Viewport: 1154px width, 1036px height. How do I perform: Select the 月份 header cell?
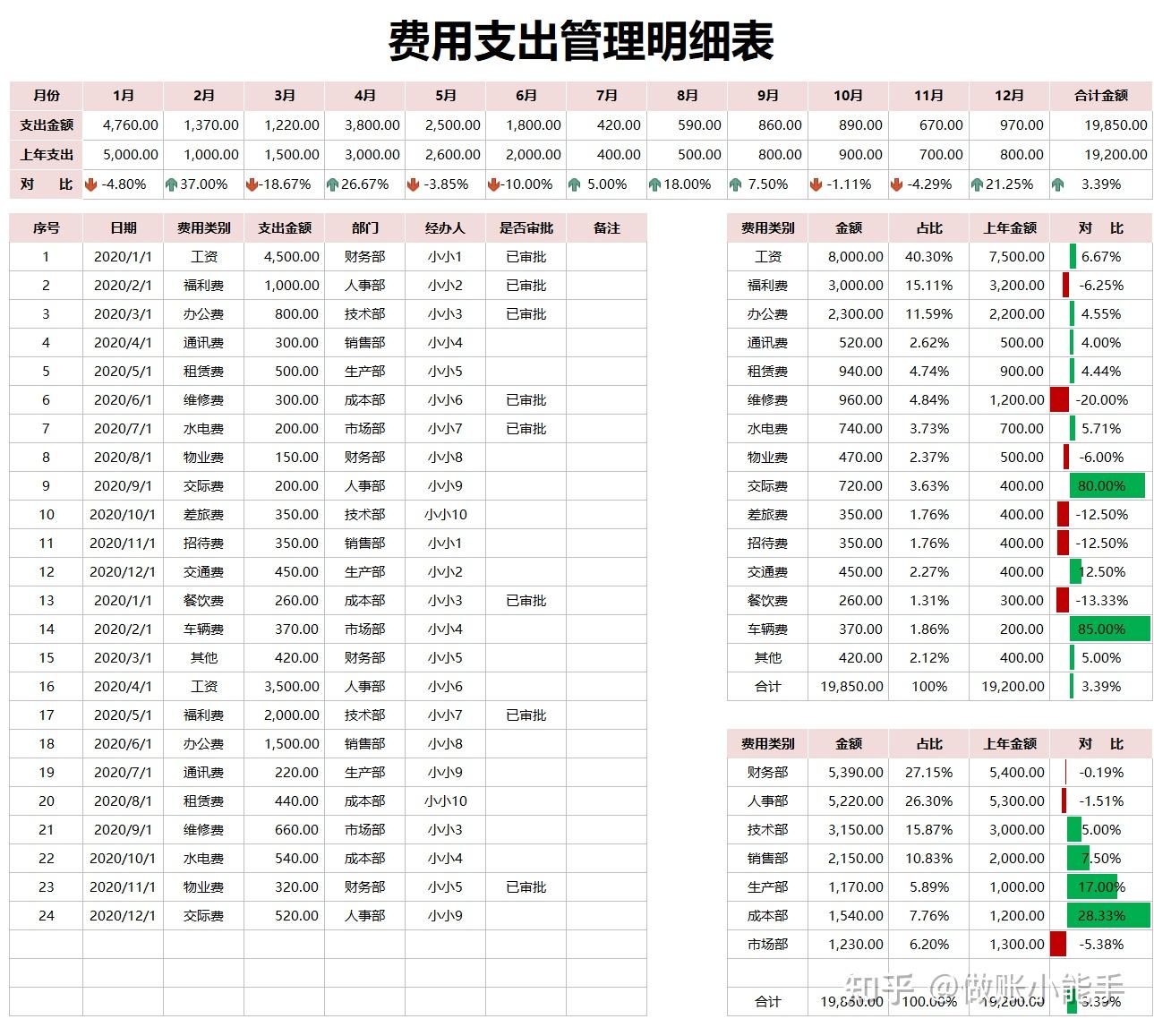[45, 95]
